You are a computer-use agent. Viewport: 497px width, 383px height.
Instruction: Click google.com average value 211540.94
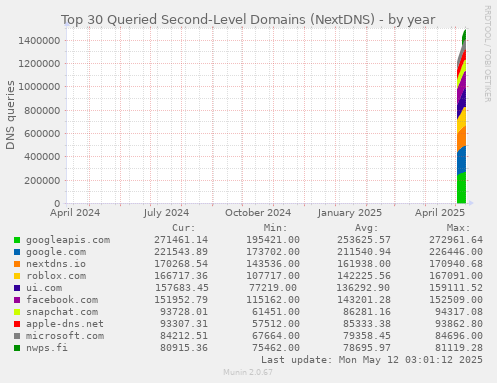[364, 252]
